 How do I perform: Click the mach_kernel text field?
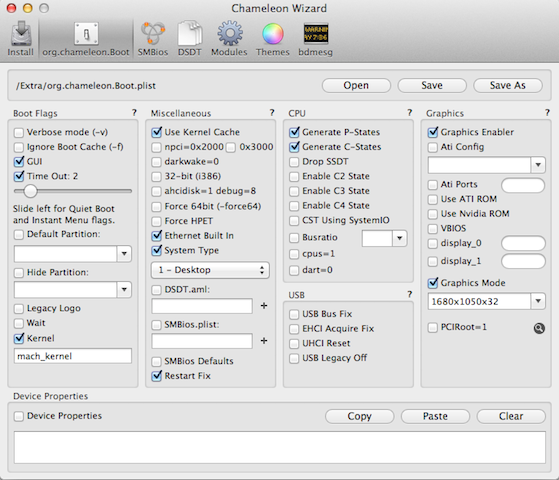point(73,356)
